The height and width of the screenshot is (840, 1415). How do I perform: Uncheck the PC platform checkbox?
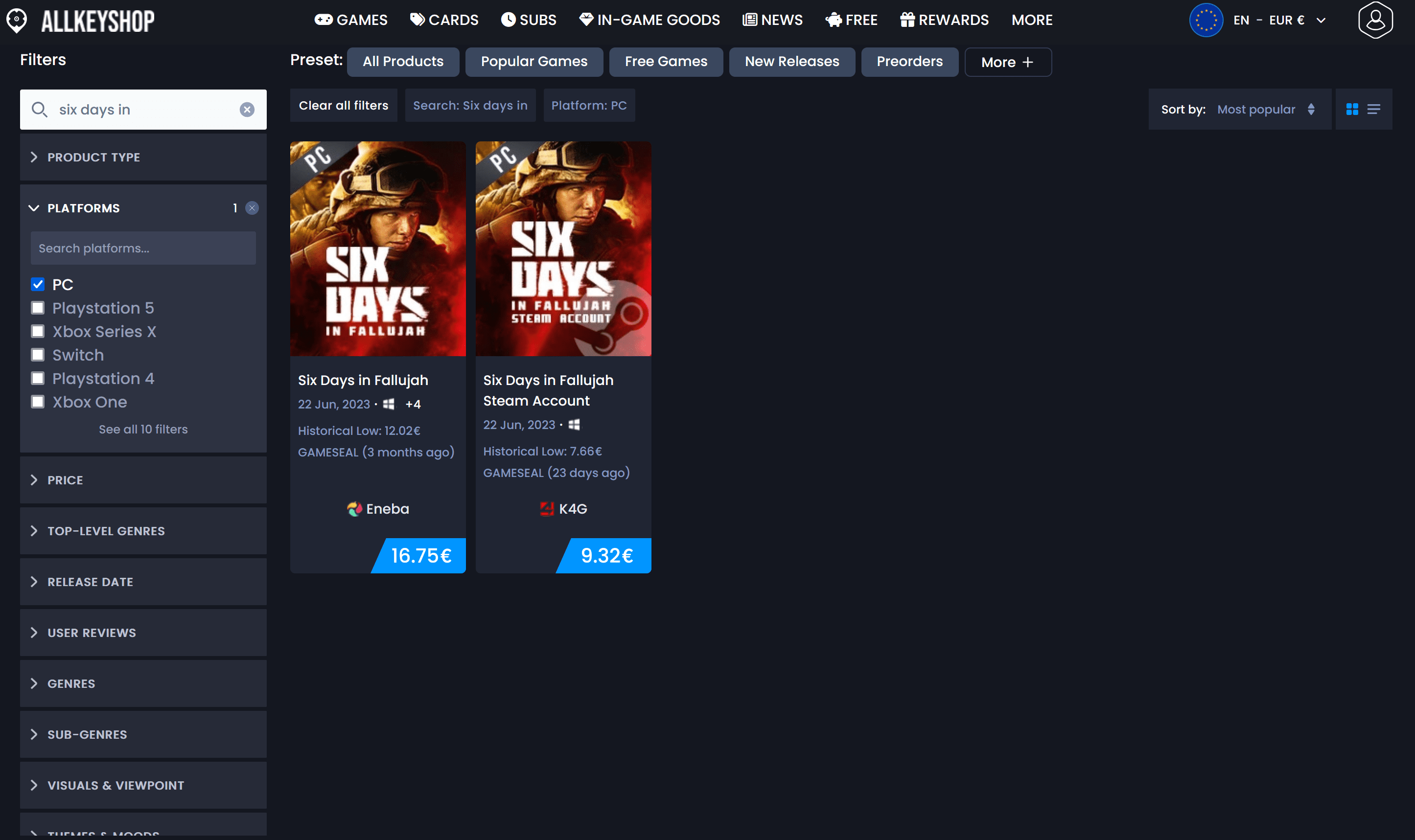(x=38, y=285)
